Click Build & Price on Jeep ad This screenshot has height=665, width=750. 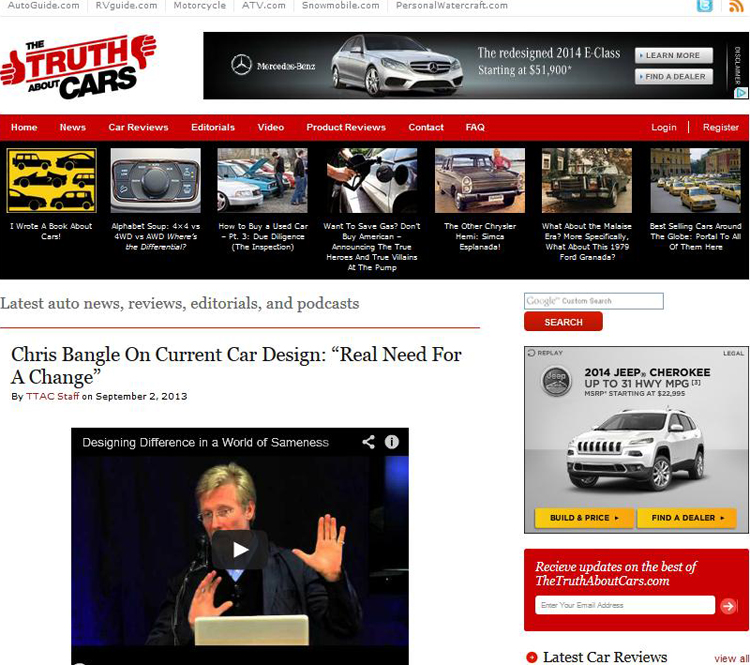584,518
